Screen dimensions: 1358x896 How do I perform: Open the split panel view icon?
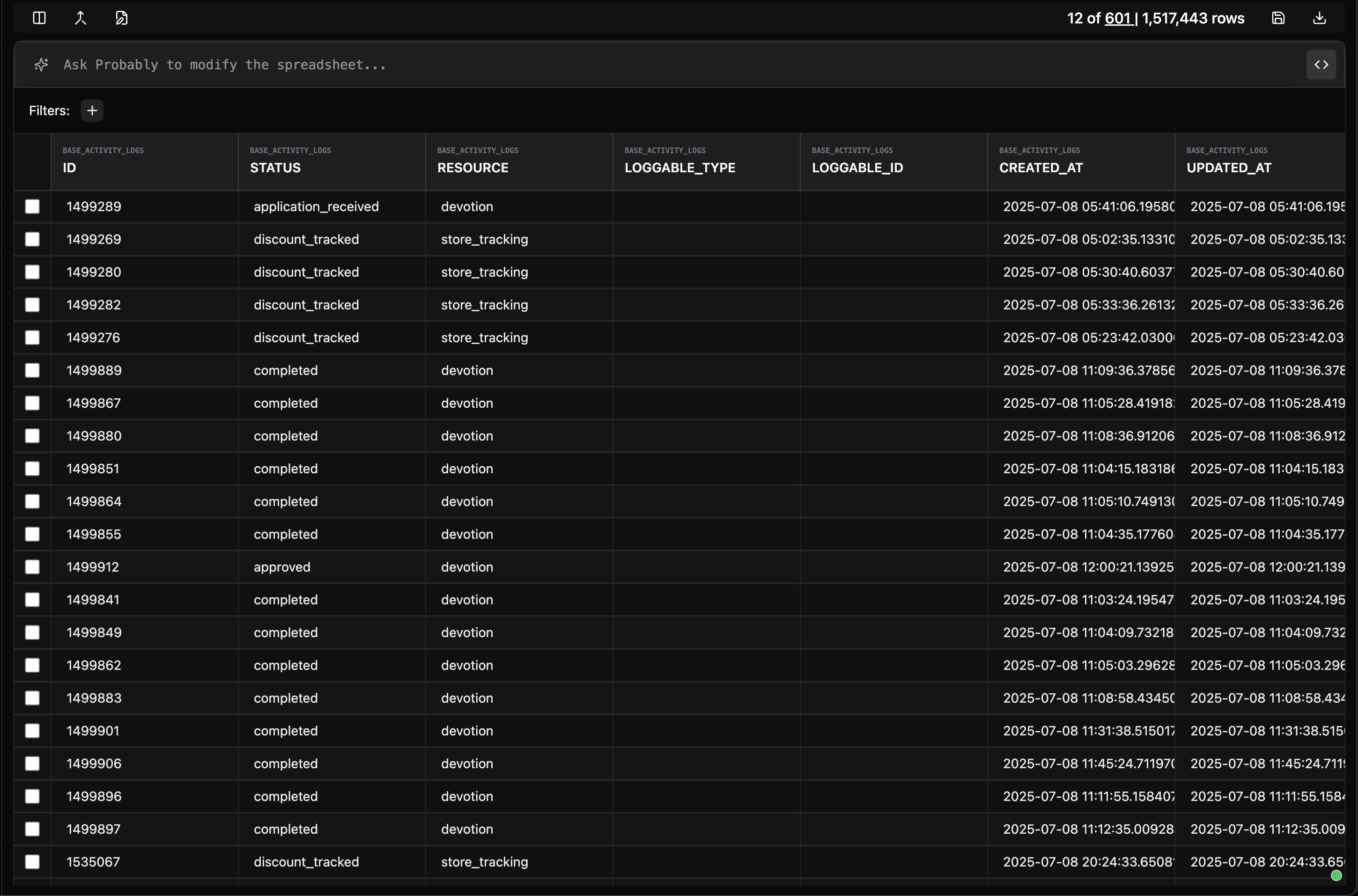coord(38,18)
